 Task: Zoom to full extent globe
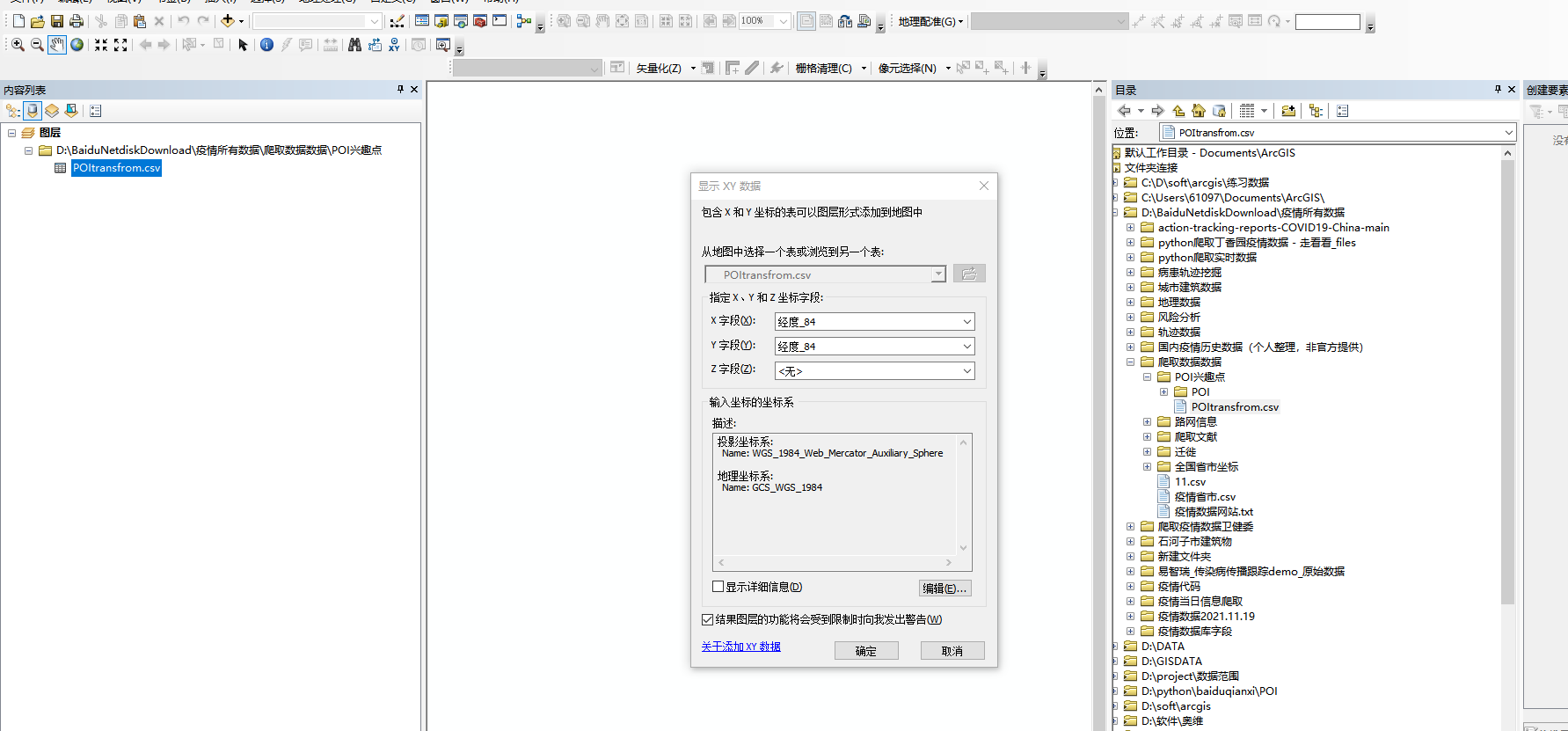click(x=77, y=45)
